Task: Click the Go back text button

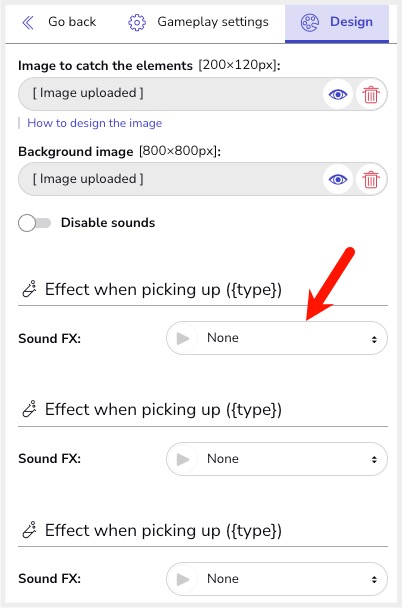Action: (72, 22)
